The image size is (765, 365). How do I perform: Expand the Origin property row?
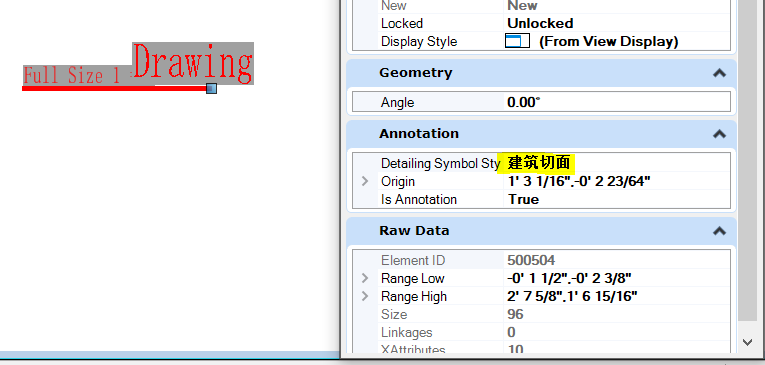[365, 182]
